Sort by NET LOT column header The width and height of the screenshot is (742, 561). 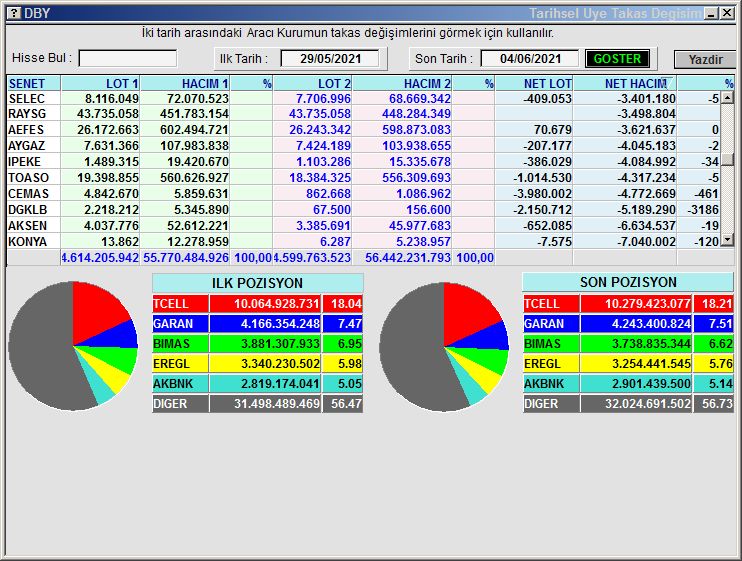(x=534, y=84)
